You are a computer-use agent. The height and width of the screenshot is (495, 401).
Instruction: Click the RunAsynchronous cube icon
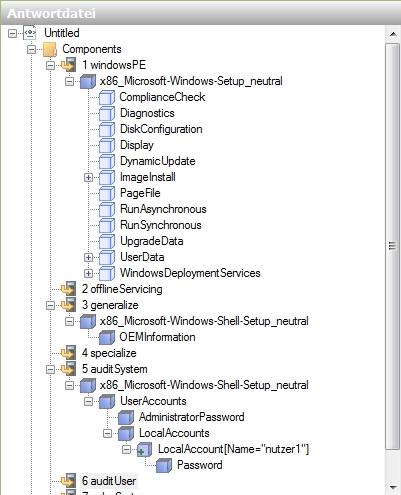pos(107,209)
